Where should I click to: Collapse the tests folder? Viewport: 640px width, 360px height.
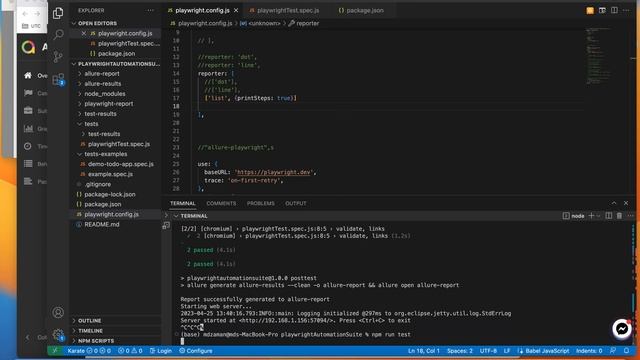point(91,124)
